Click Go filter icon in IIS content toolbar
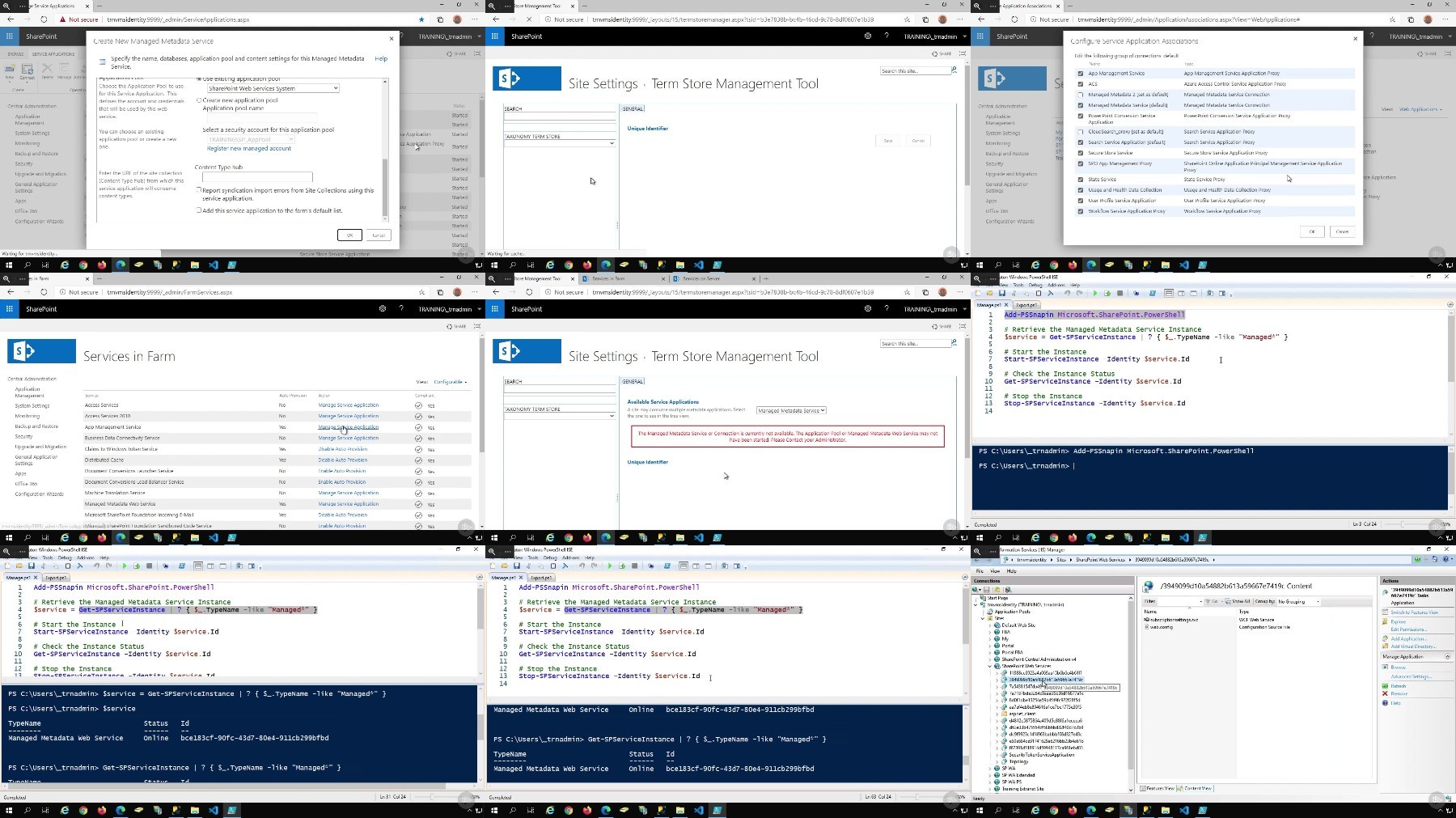This screenshot has width=1456, height=818. [x=1207, y=601]
